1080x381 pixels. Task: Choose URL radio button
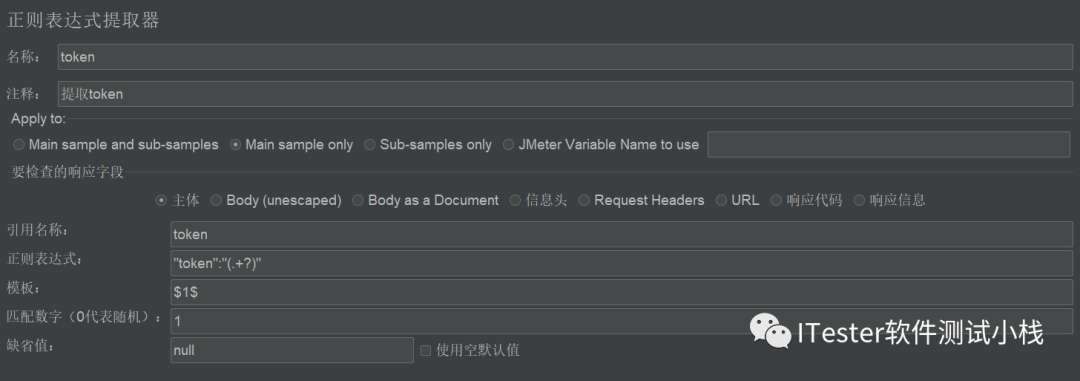pos(721,200)
